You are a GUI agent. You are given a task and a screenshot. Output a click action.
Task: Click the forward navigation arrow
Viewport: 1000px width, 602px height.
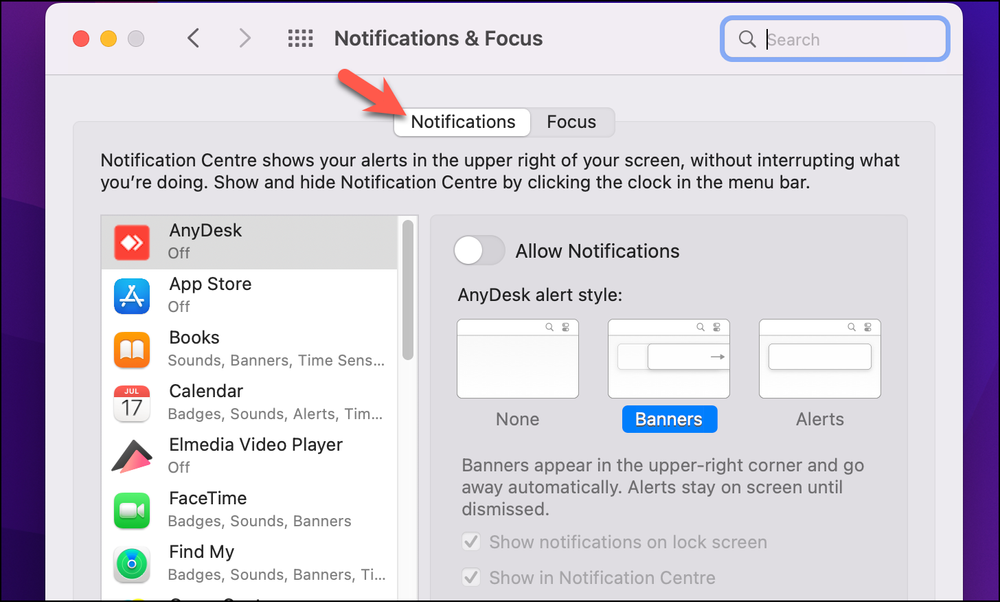(245, 38)
